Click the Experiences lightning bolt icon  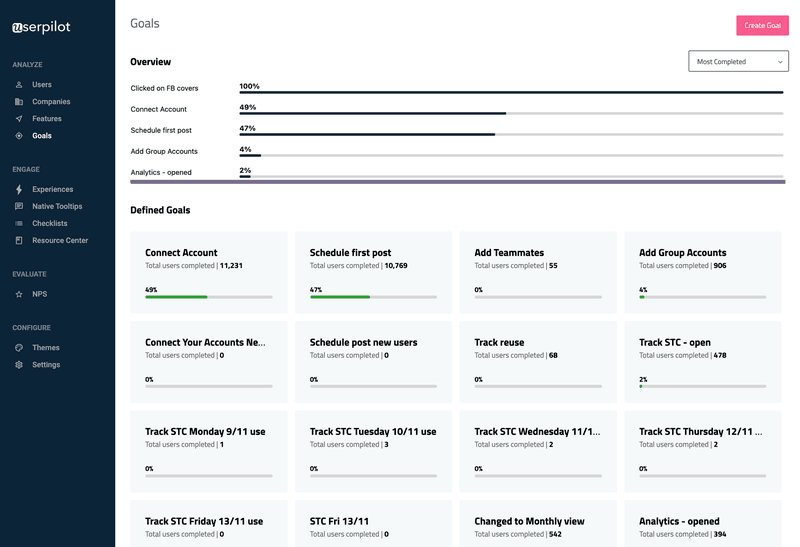click(19, 189)
